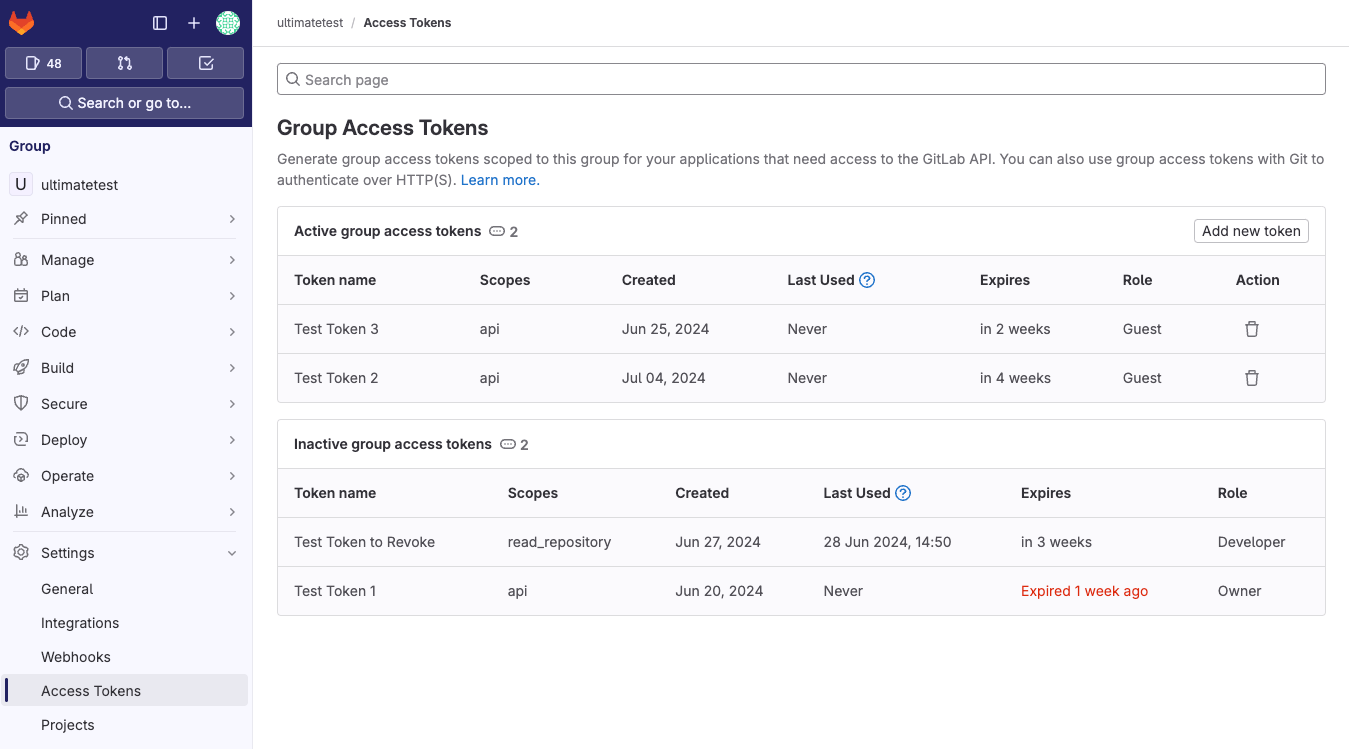Click the avatar in the top bar
The height and width of the screenshot is (749, 1349).
[x=228, y=22]
